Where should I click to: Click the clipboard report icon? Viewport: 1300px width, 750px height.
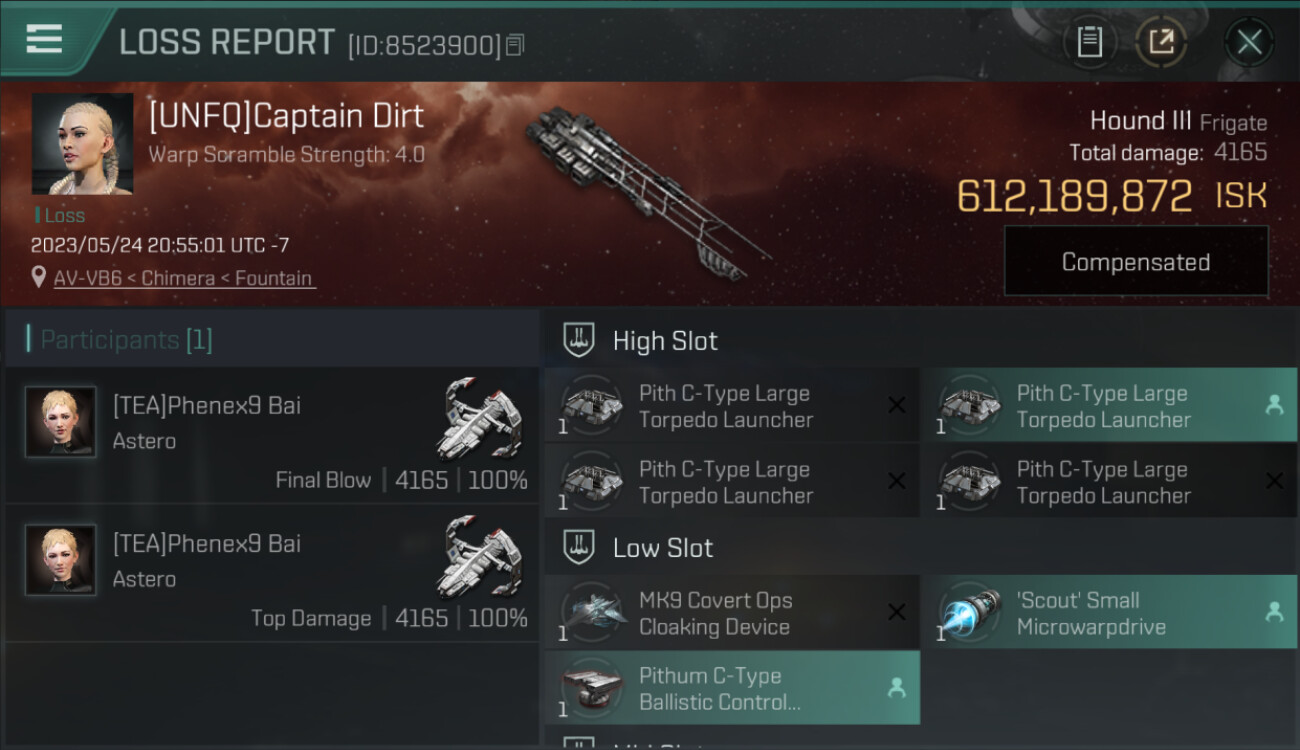[1090, 42]
